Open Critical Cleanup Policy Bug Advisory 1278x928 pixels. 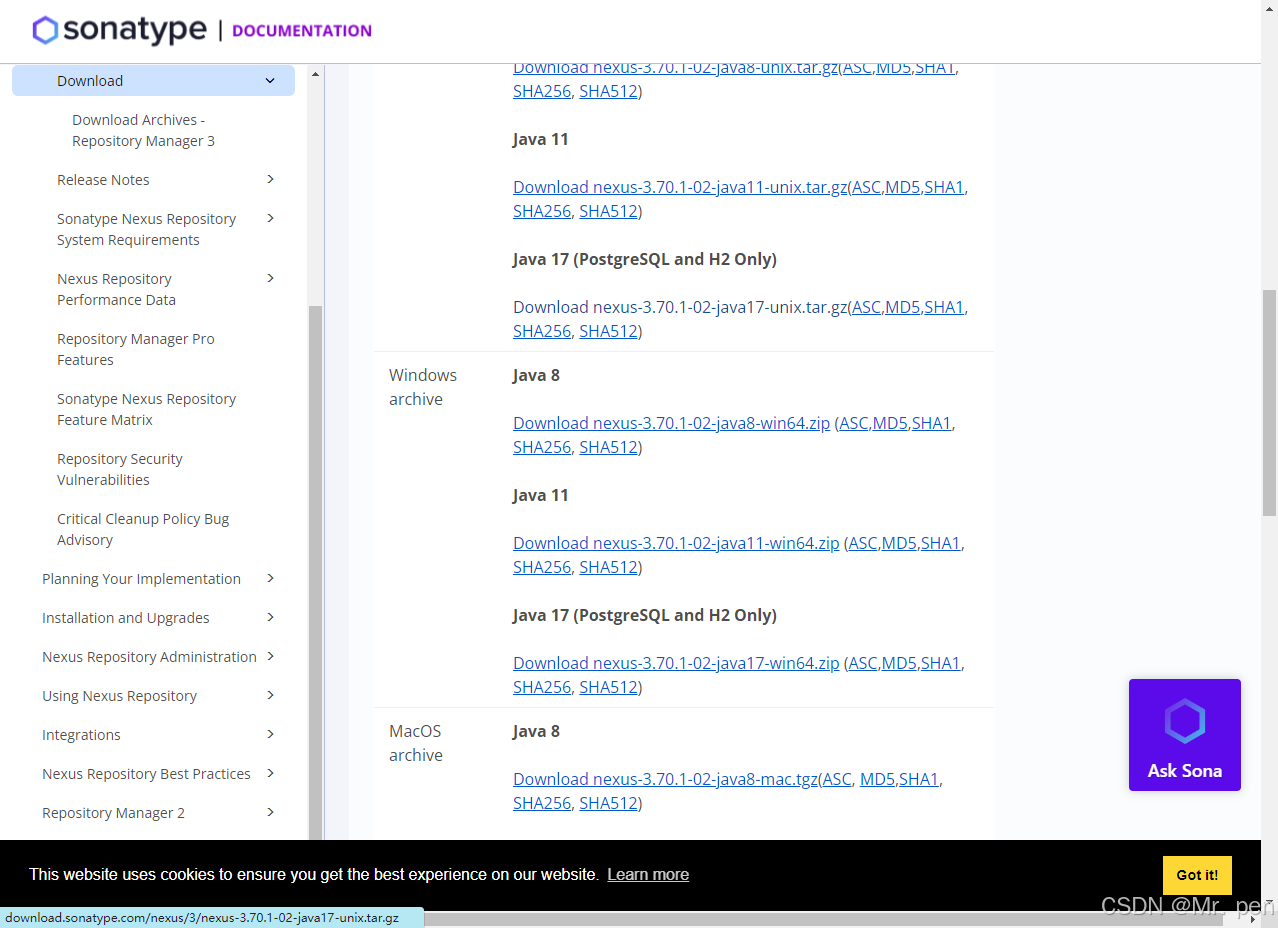143,529
